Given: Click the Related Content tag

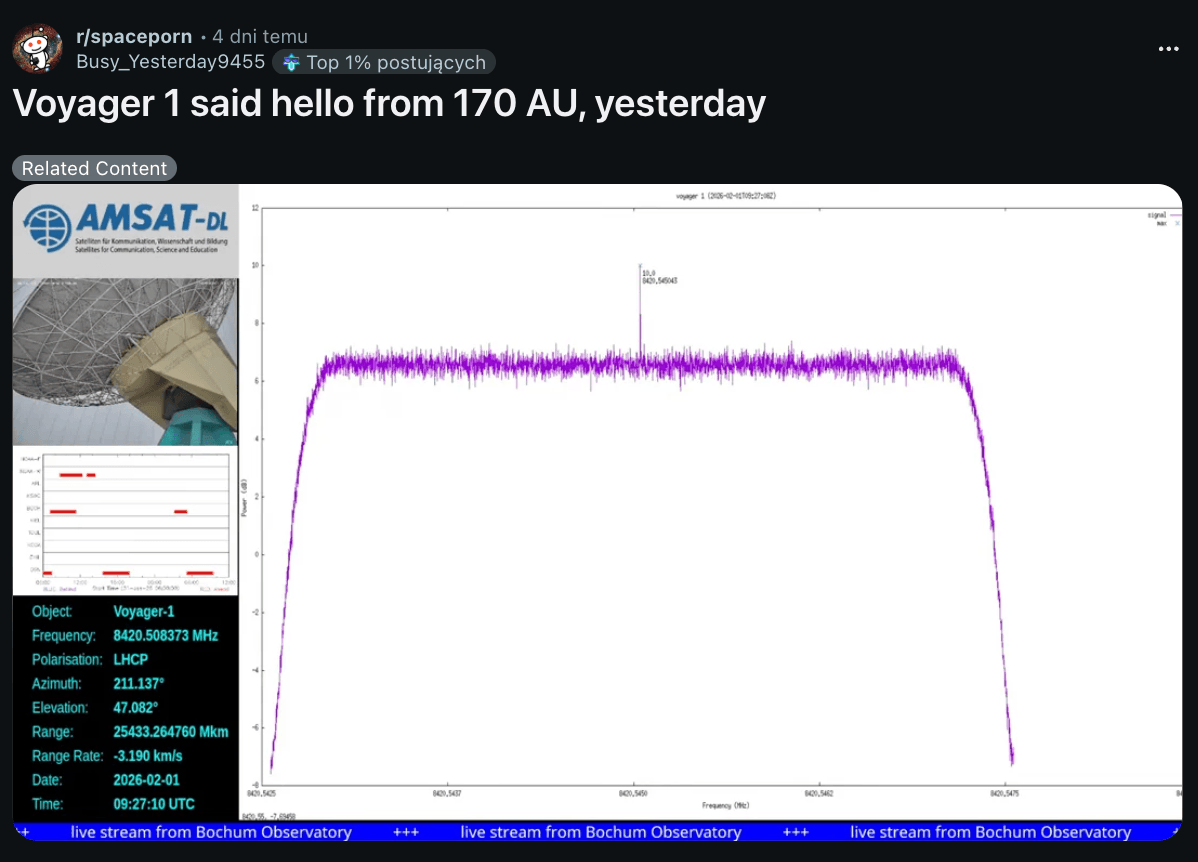Looking at the screenshot, I should click(95, 169).
